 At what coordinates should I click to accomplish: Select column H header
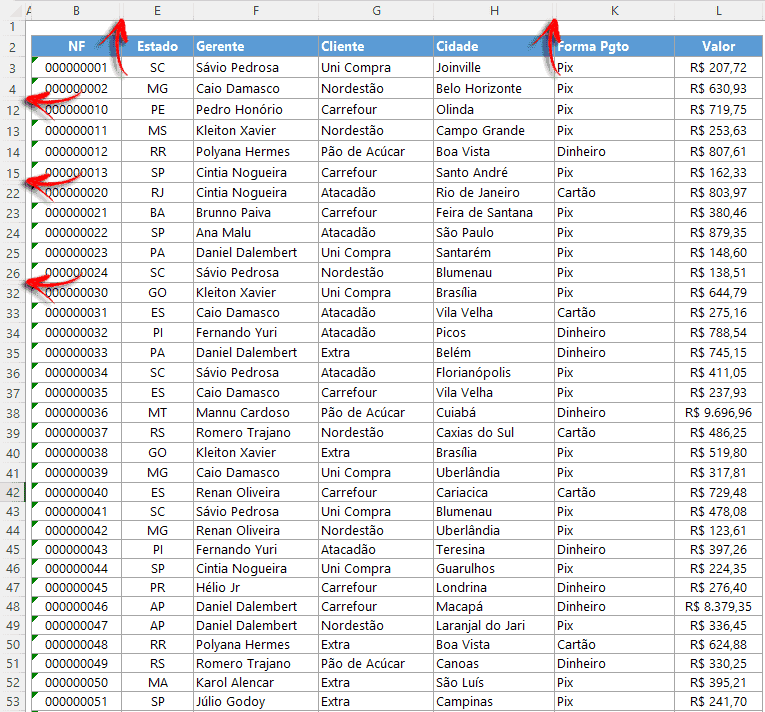494,11
